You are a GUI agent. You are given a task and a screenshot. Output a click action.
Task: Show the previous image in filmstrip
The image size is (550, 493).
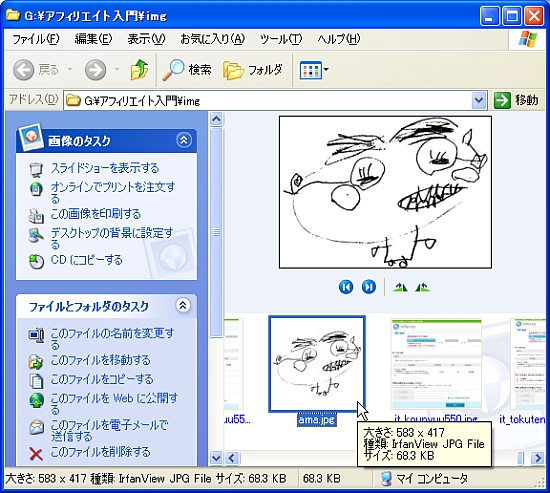tap(346, 287)
